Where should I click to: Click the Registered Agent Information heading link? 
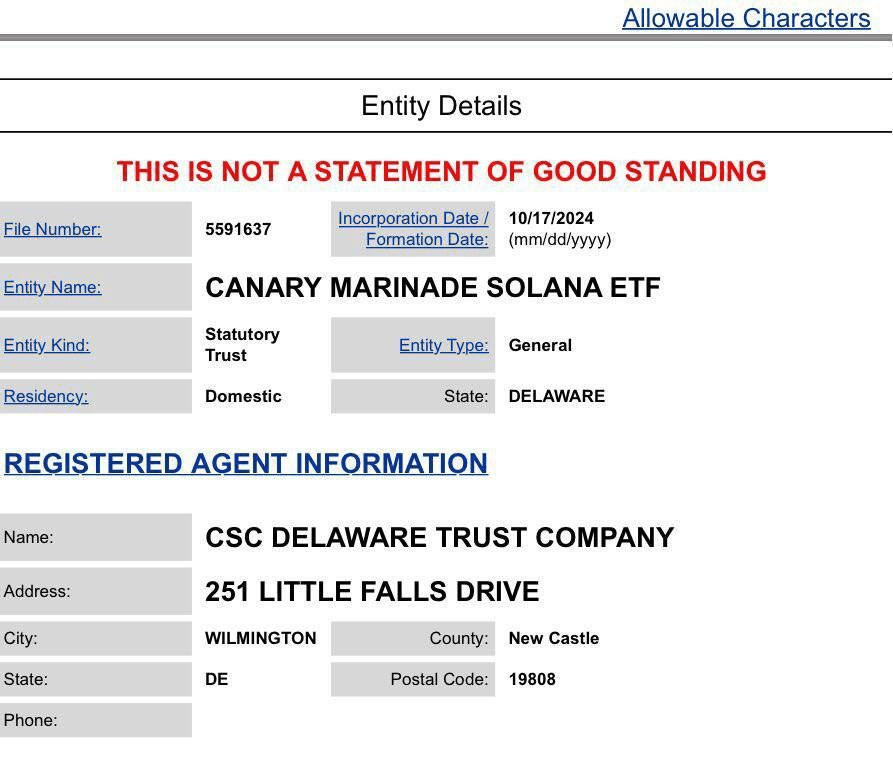245,463
